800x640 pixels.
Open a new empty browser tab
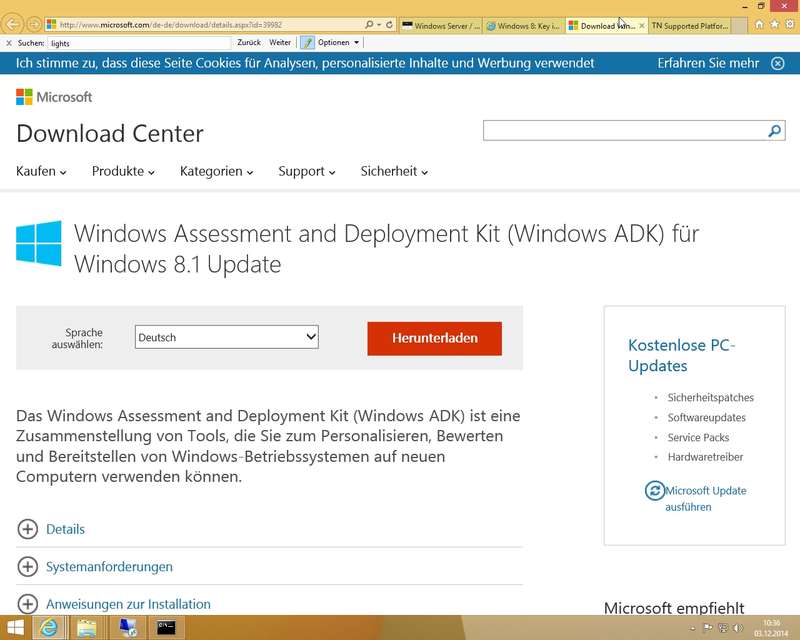click(739, 26)
